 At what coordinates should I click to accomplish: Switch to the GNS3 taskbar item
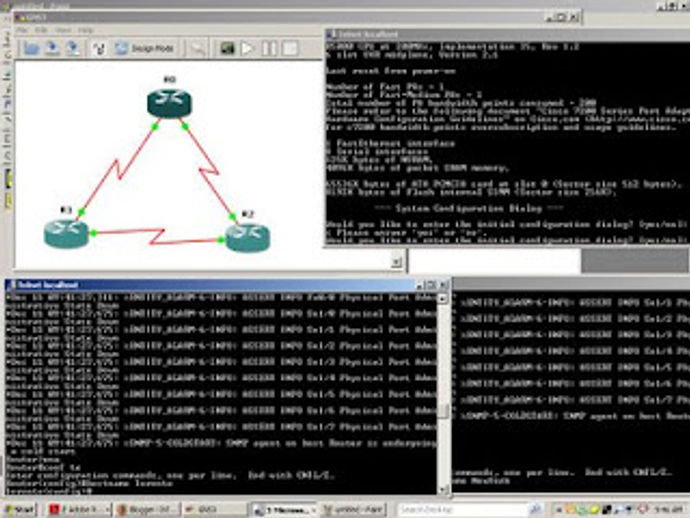[215, 510]
